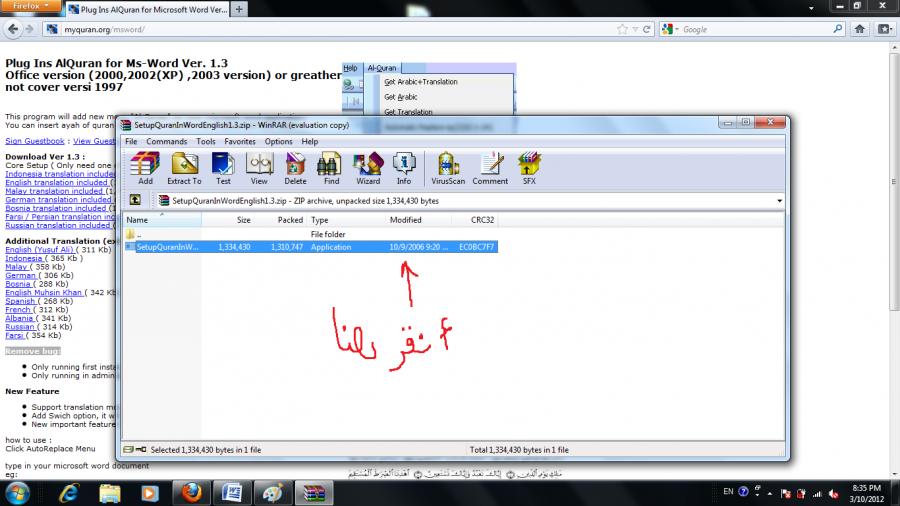This screenshot has height=506, width=900.
Task: Launch the Wizard tool
Action: click(x=368, y=167)
